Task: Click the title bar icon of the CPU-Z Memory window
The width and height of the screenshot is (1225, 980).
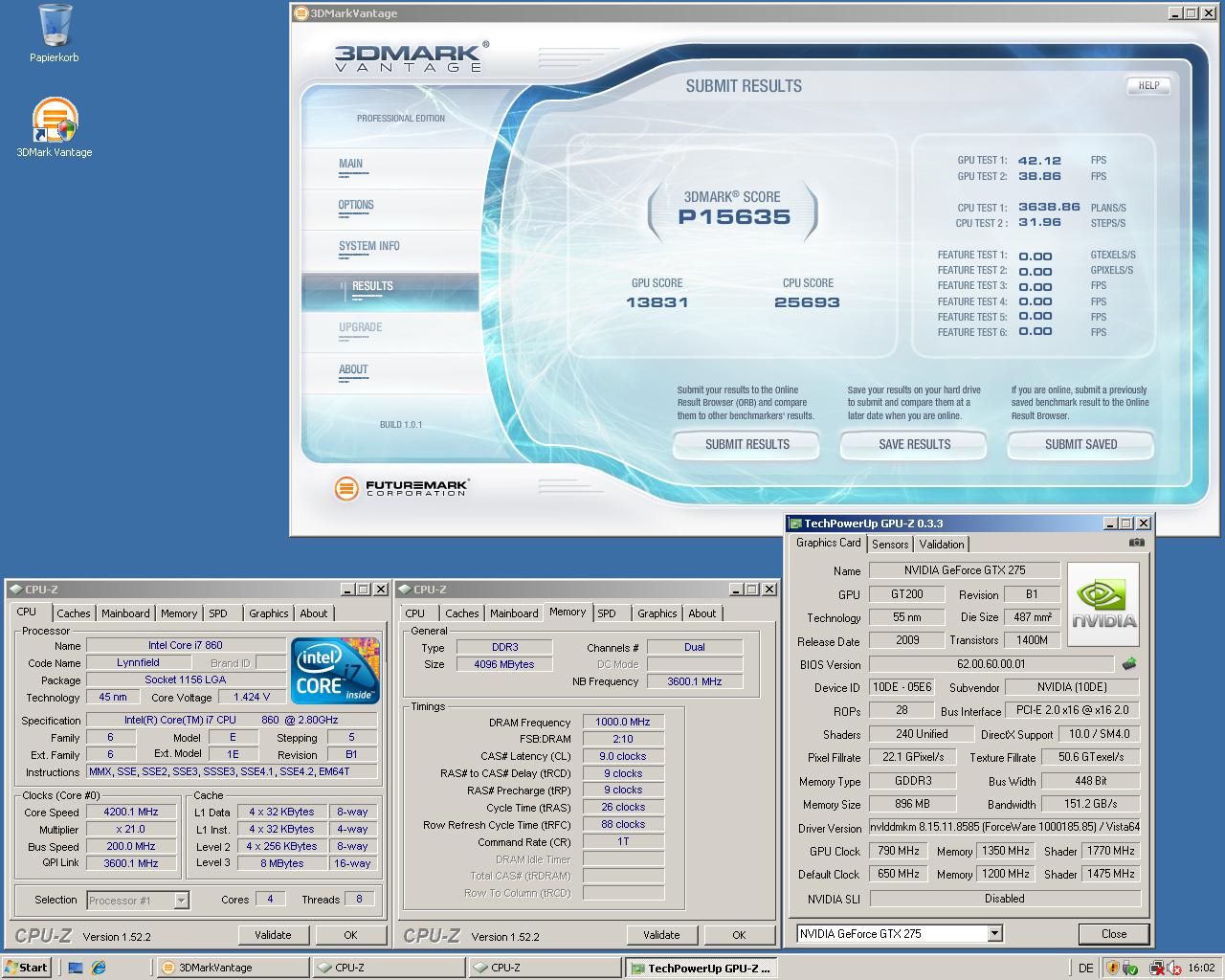Action: coord(405,590)
